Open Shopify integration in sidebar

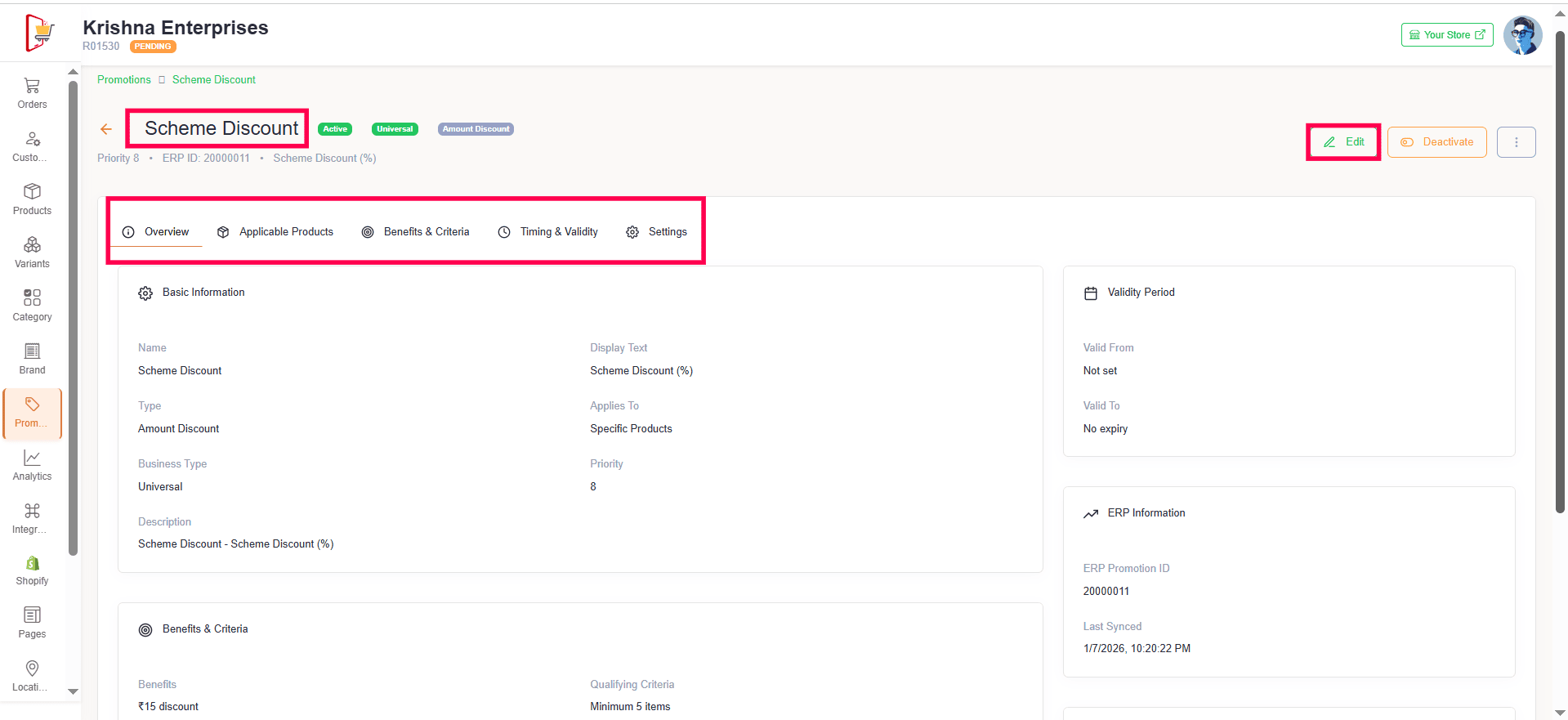[x=32, y=570]
